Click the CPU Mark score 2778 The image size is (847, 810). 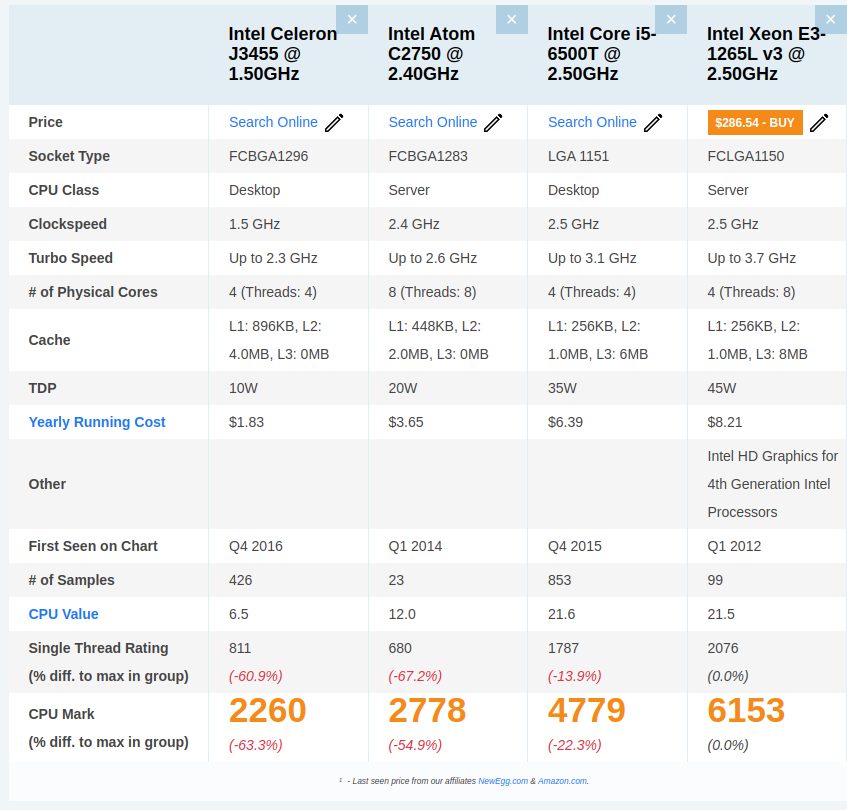point(427,710)
